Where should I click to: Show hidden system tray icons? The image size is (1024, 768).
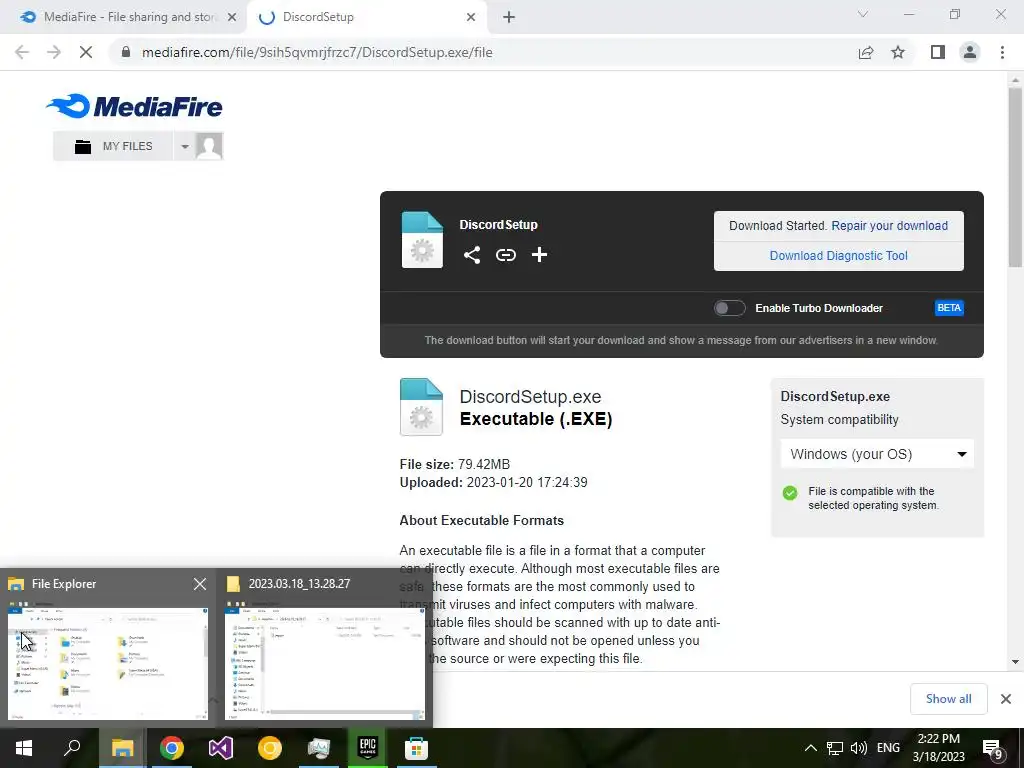[x=810, y=748]
